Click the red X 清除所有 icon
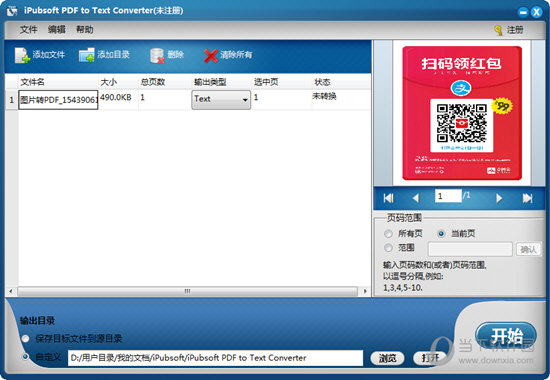The width and height of the screenshot is (550, 380). click(210, 55)
